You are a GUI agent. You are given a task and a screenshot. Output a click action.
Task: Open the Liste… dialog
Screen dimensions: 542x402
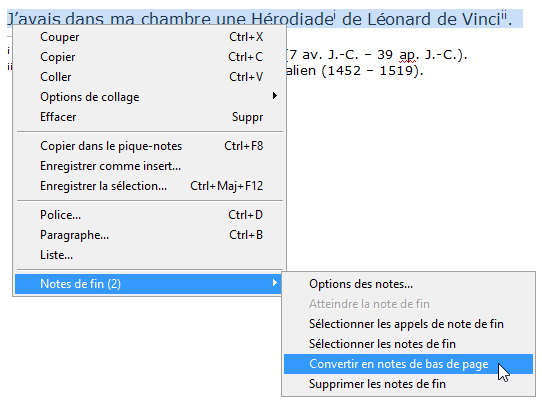[x=150, y=255]
